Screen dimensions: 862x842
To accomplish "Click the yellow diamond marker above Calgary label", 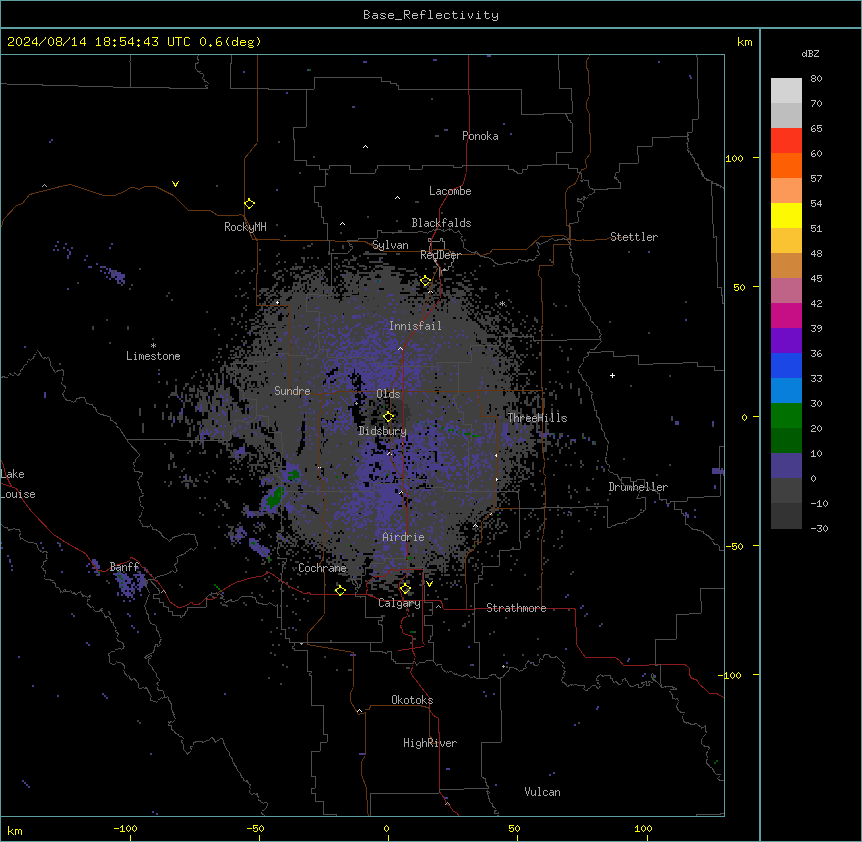I will click(x=405, y=589).
